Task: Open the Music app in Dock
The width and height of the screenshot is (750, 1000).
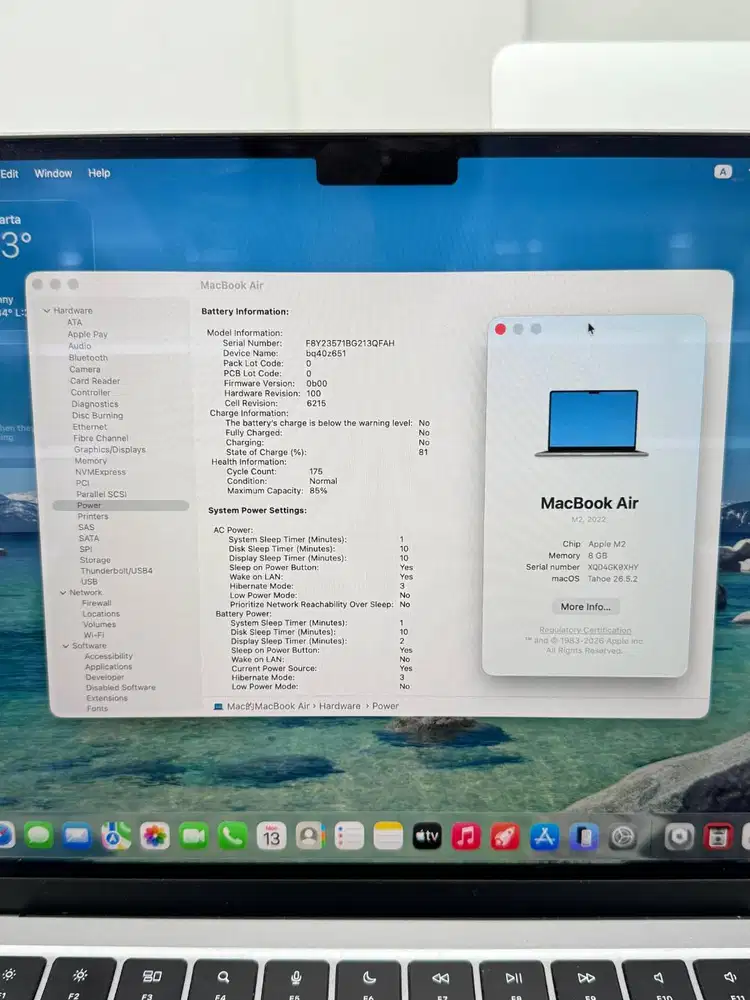Action: click(466, 836)
